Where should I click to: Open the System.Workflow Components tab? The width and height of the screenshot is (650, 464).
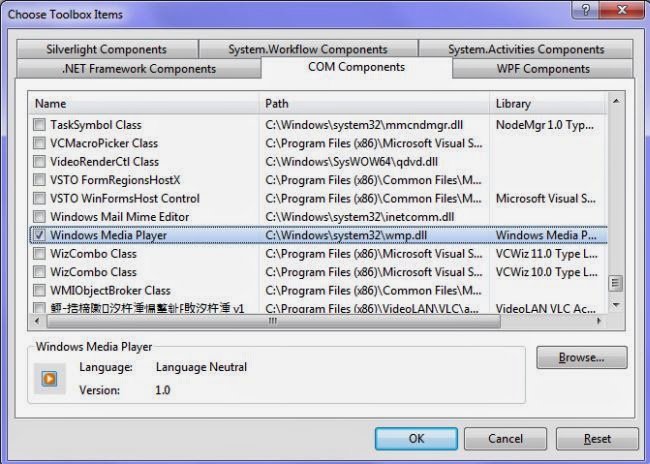click(308, 49)
